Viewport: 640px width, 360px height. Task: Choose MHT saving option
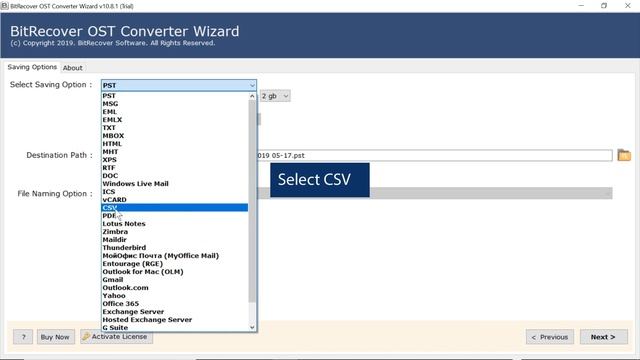point(175,151)
